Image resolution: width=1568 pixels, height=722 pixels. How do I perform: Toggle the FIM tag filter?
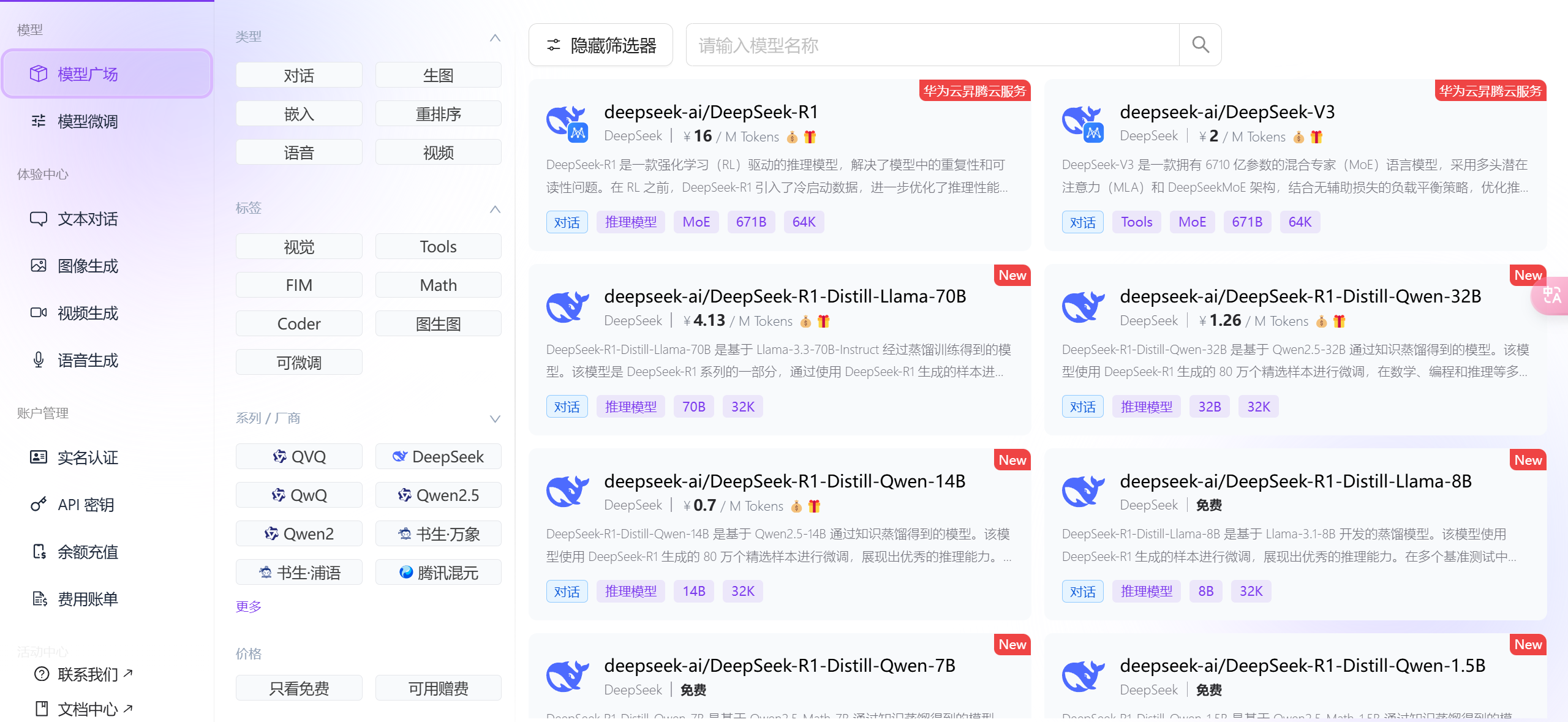coord(299,285)
